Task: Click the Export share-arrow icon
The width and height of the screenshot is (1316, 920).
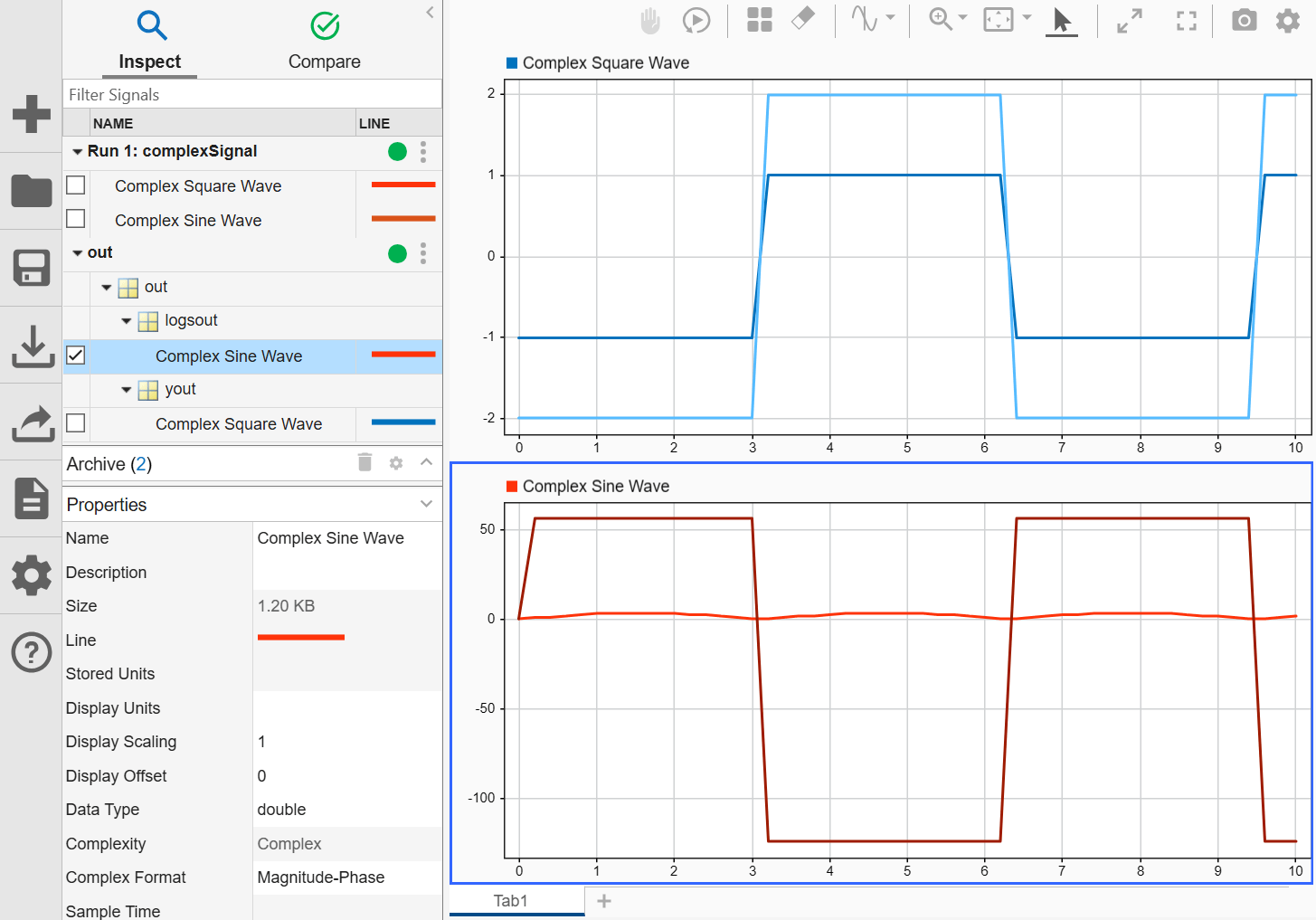Action: (x=32, y=423)
